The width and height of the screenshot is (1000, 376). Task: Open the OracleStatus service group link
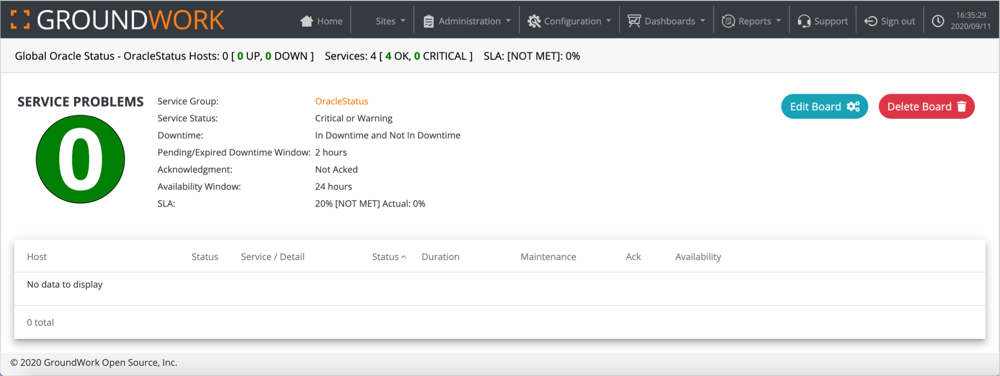341,101
